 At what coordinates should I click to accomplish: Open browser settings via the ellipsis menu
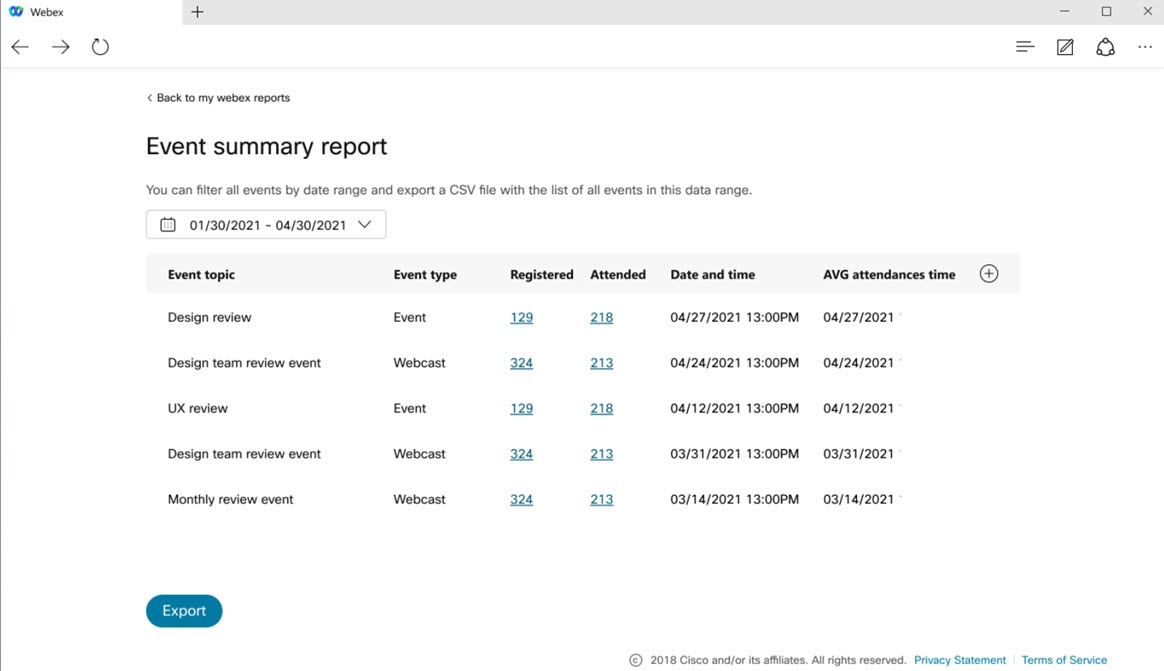[x=1144, y=46]
